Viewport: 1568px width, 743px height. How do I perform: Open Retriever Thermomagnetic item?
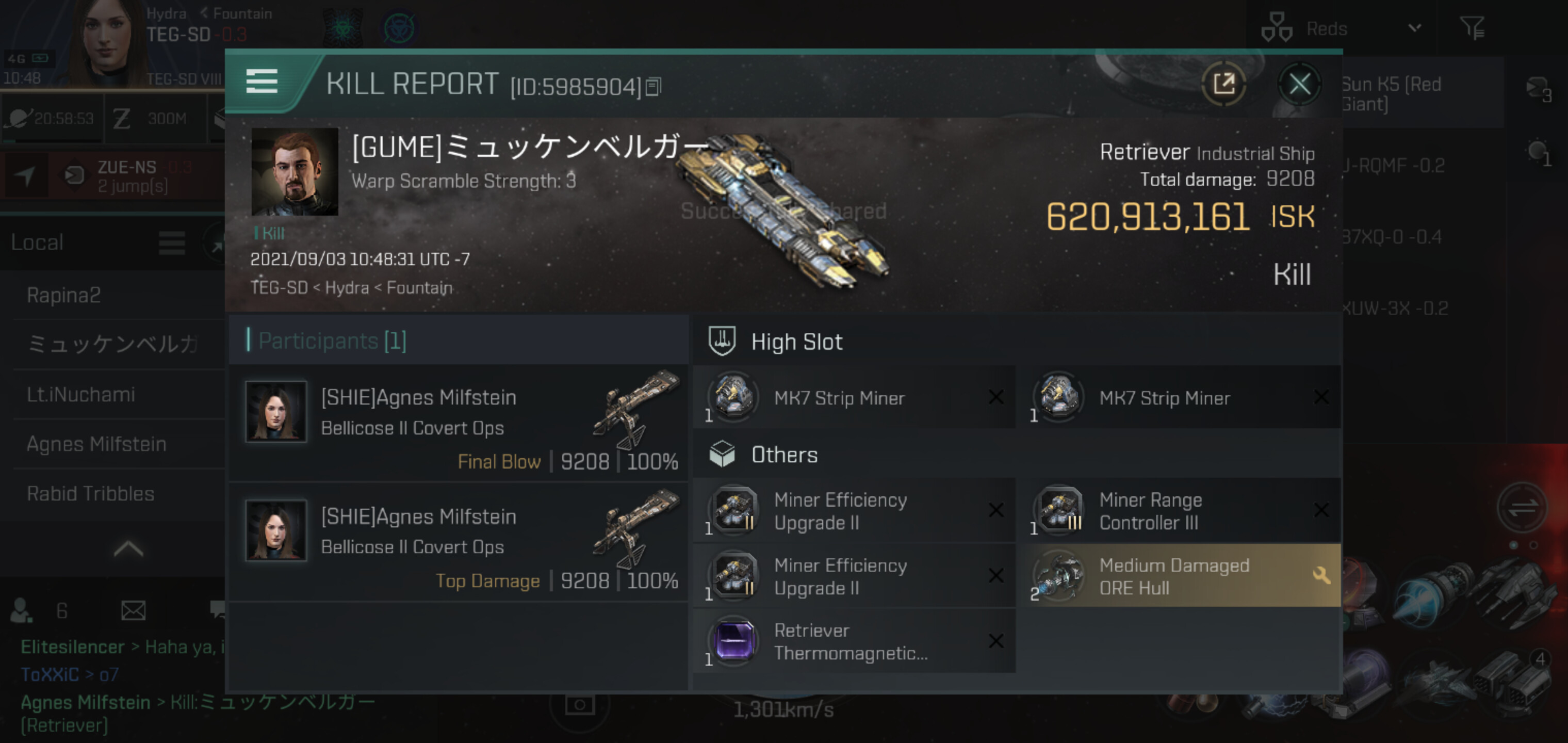[854, 641]
